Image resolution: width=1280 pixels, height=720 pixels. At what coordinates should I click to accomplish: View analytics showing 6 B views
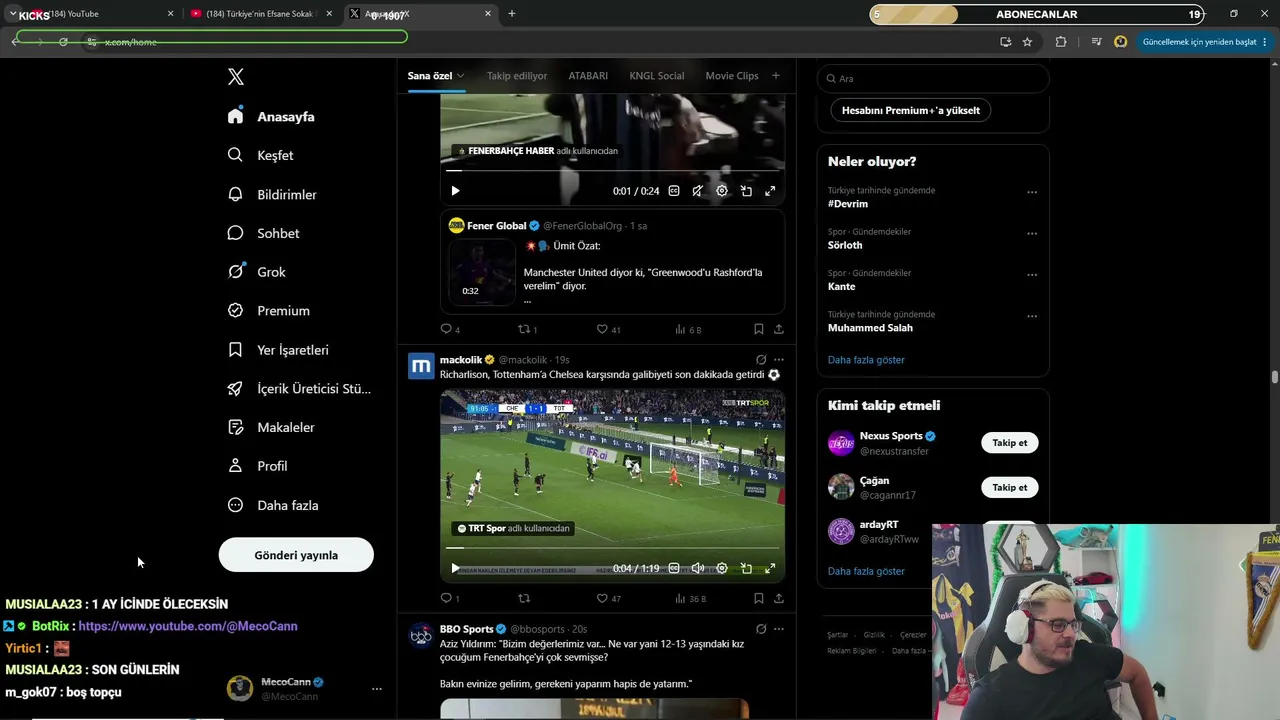point(688,329)
